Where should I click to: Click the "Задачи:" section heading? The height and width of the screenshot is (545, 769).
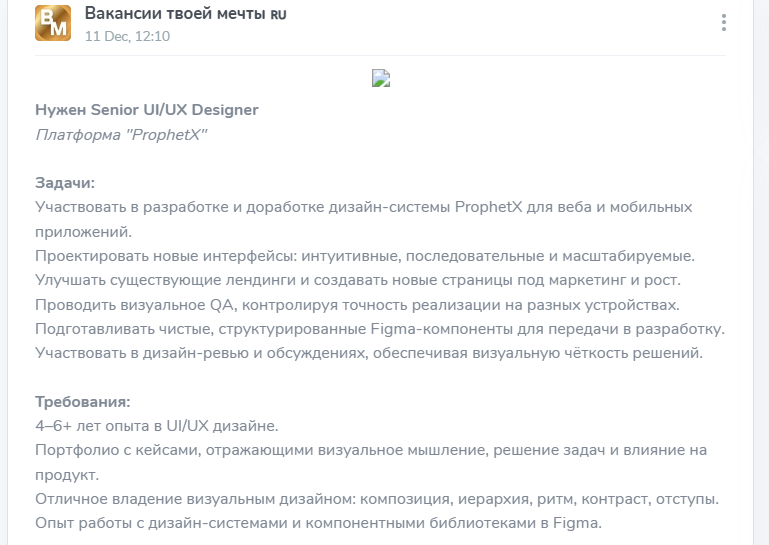[65, 183]
